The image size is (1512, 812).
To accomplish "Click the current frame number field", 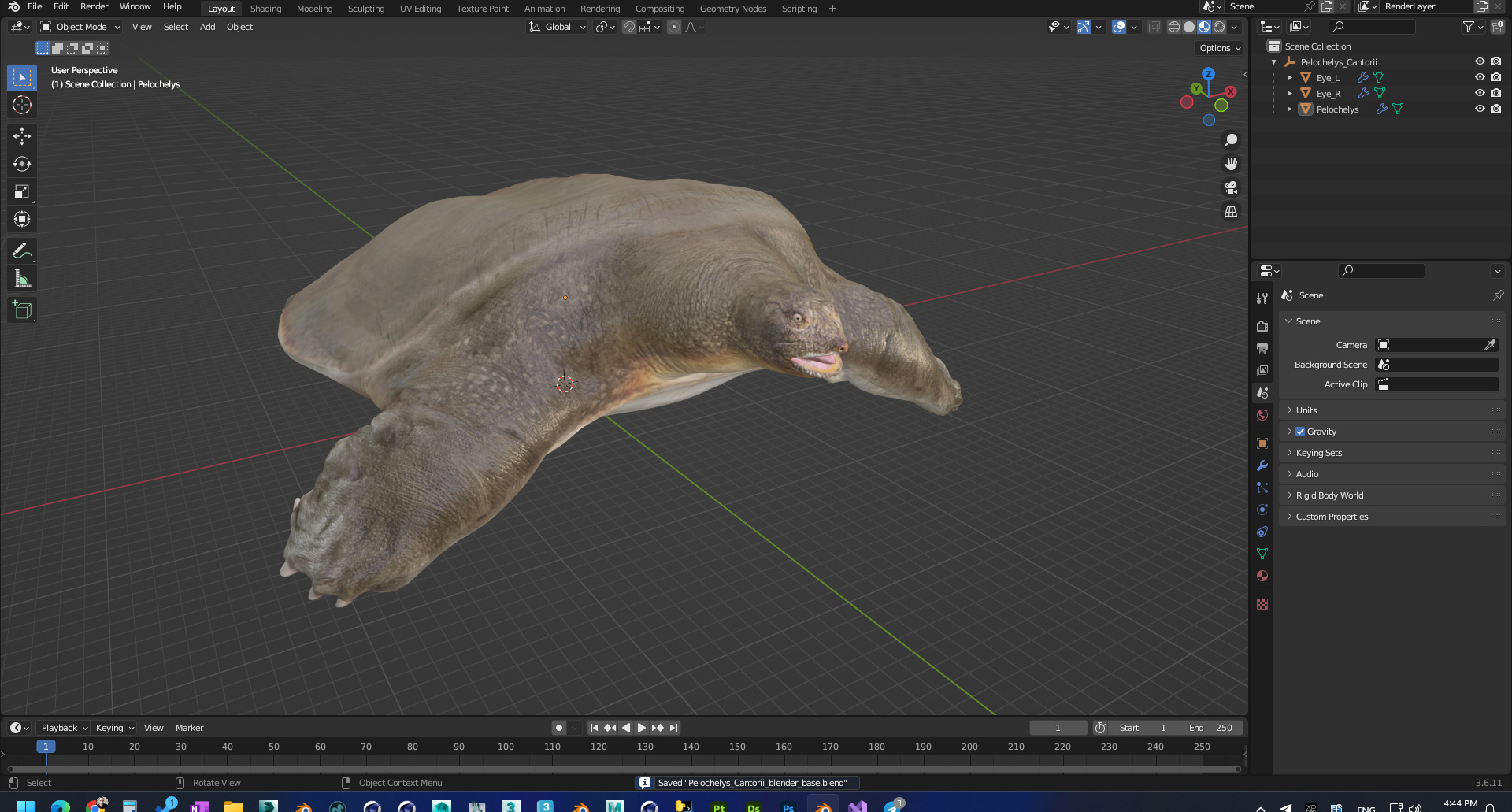I will tap(1058, 728).
